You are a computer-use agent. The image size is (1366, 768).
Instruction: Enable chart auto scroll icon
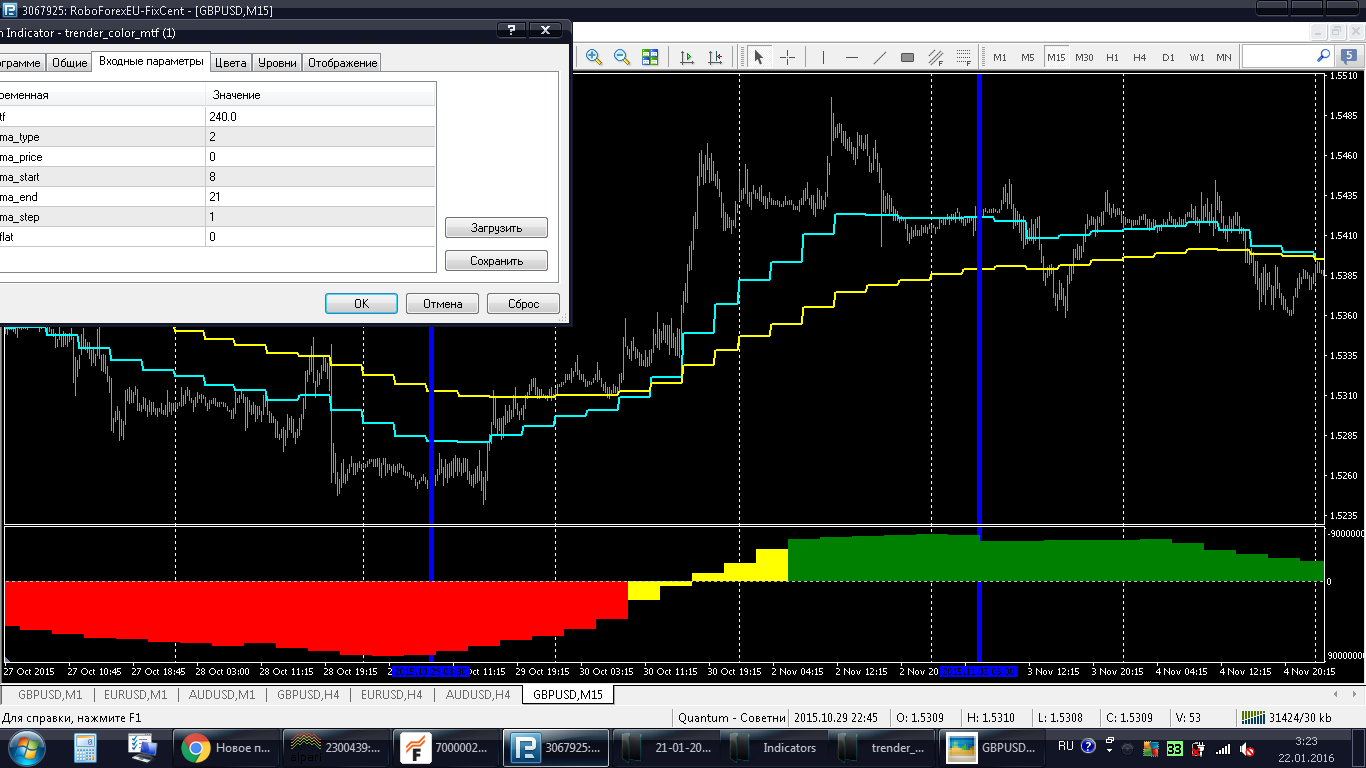[x=687, y=57]
